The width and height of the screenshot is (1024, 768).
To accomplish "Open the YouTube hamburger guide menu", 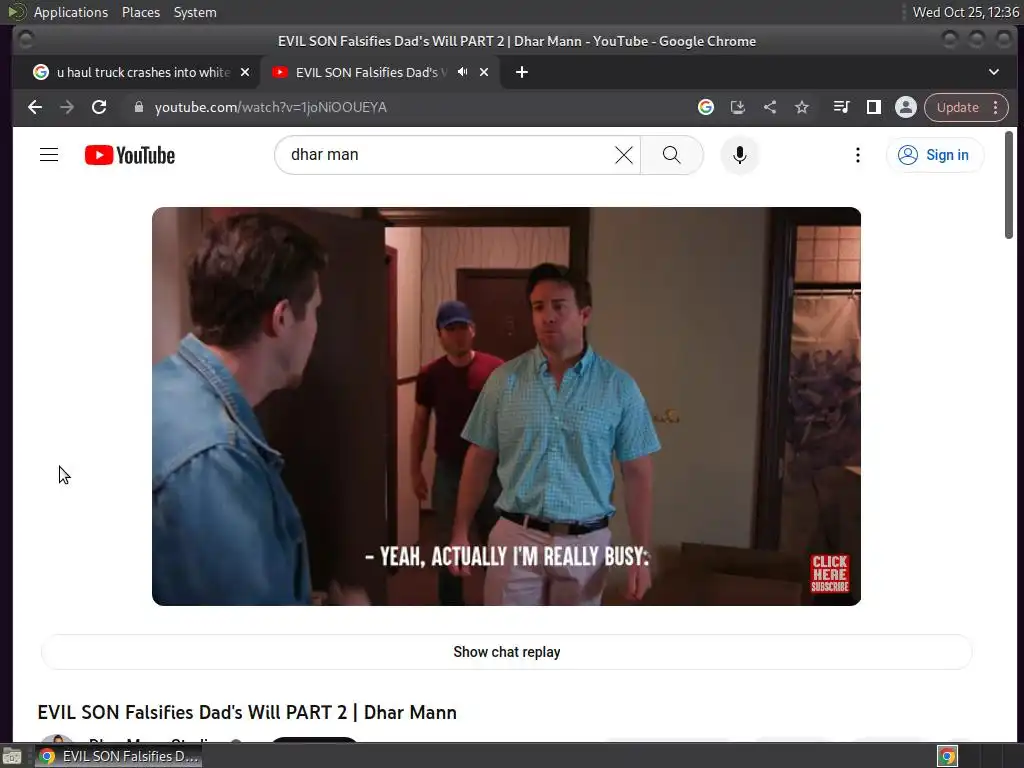I will click(49, 155).
